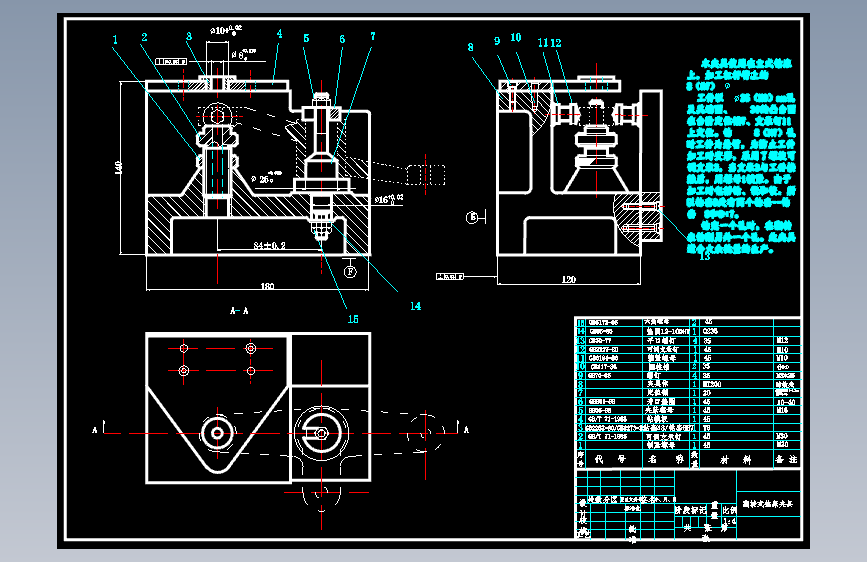Click the left section marker A in plan view
867x562 pixels.
tap(95, 430)
